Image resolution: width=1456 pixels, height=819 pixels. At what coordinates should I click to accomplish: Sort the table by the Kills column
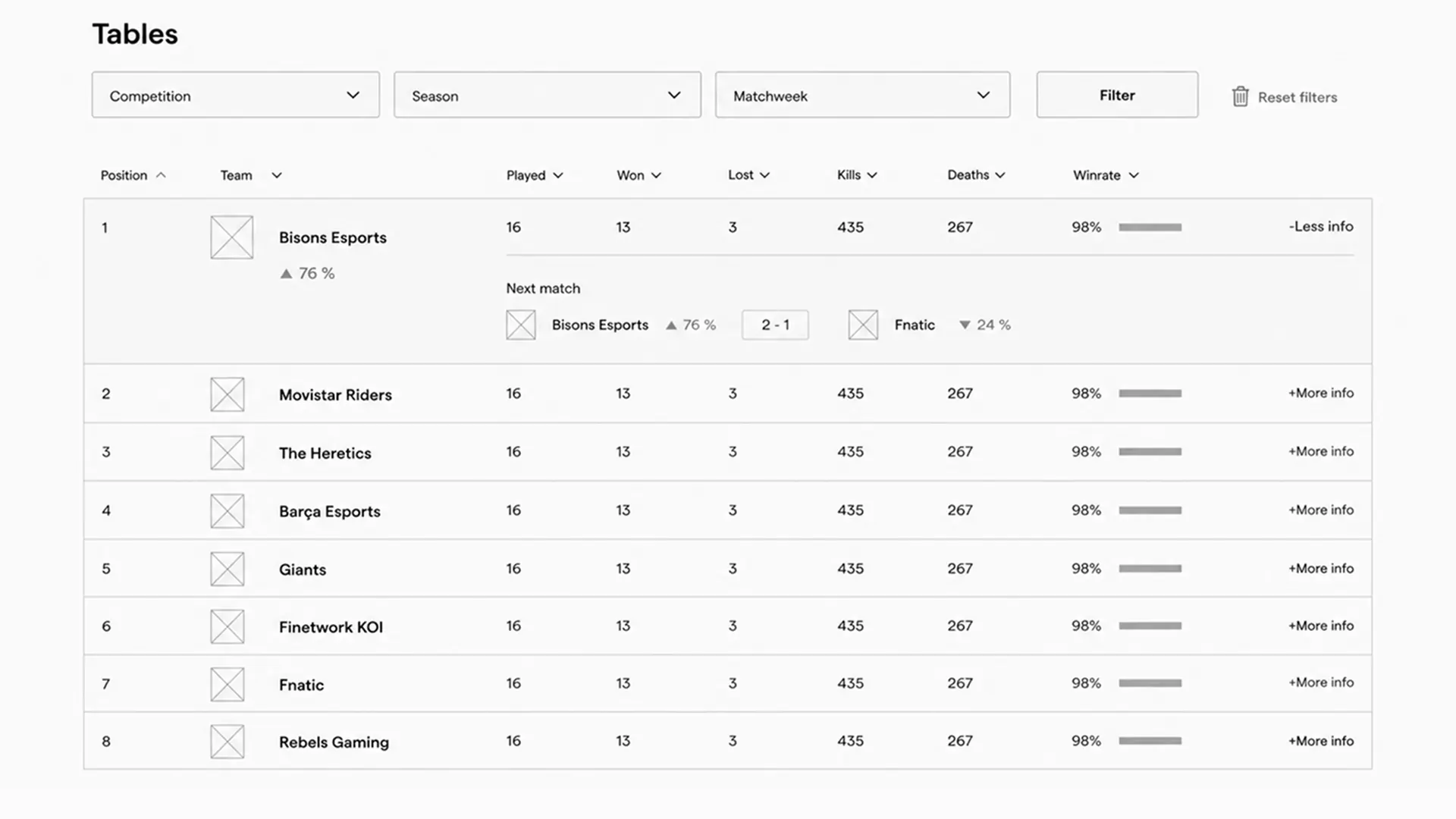coord(857,175)
